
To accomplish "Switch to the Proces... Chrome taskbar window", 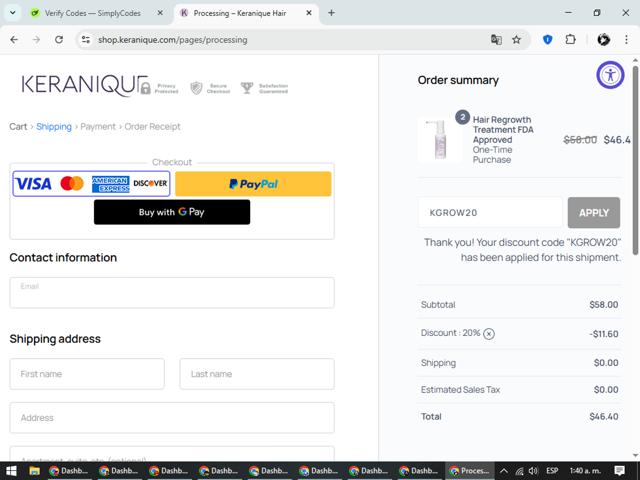I will 470,471.
